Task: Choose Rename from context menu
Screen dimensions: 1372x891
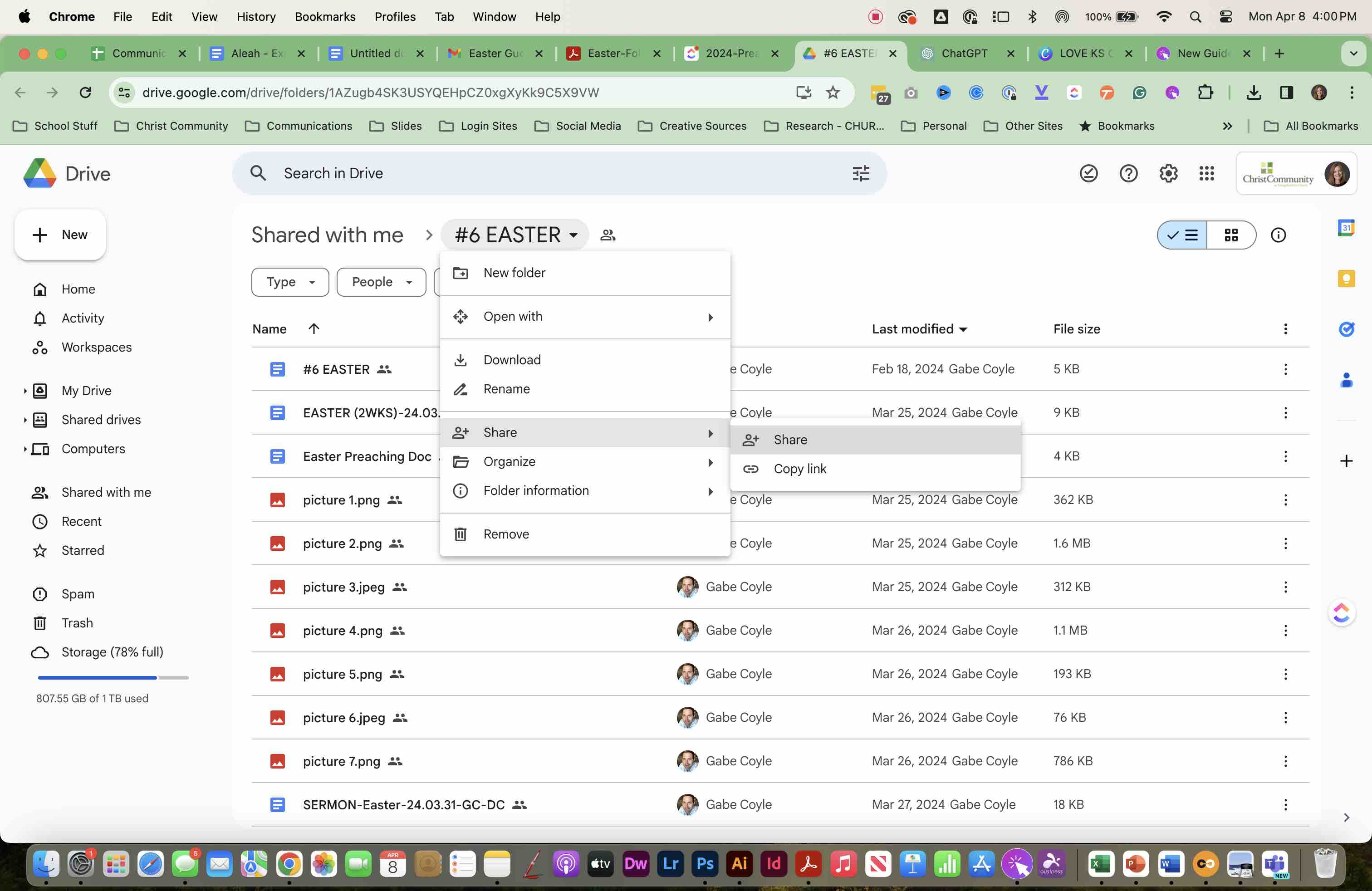Action: (x=584, y=389)
